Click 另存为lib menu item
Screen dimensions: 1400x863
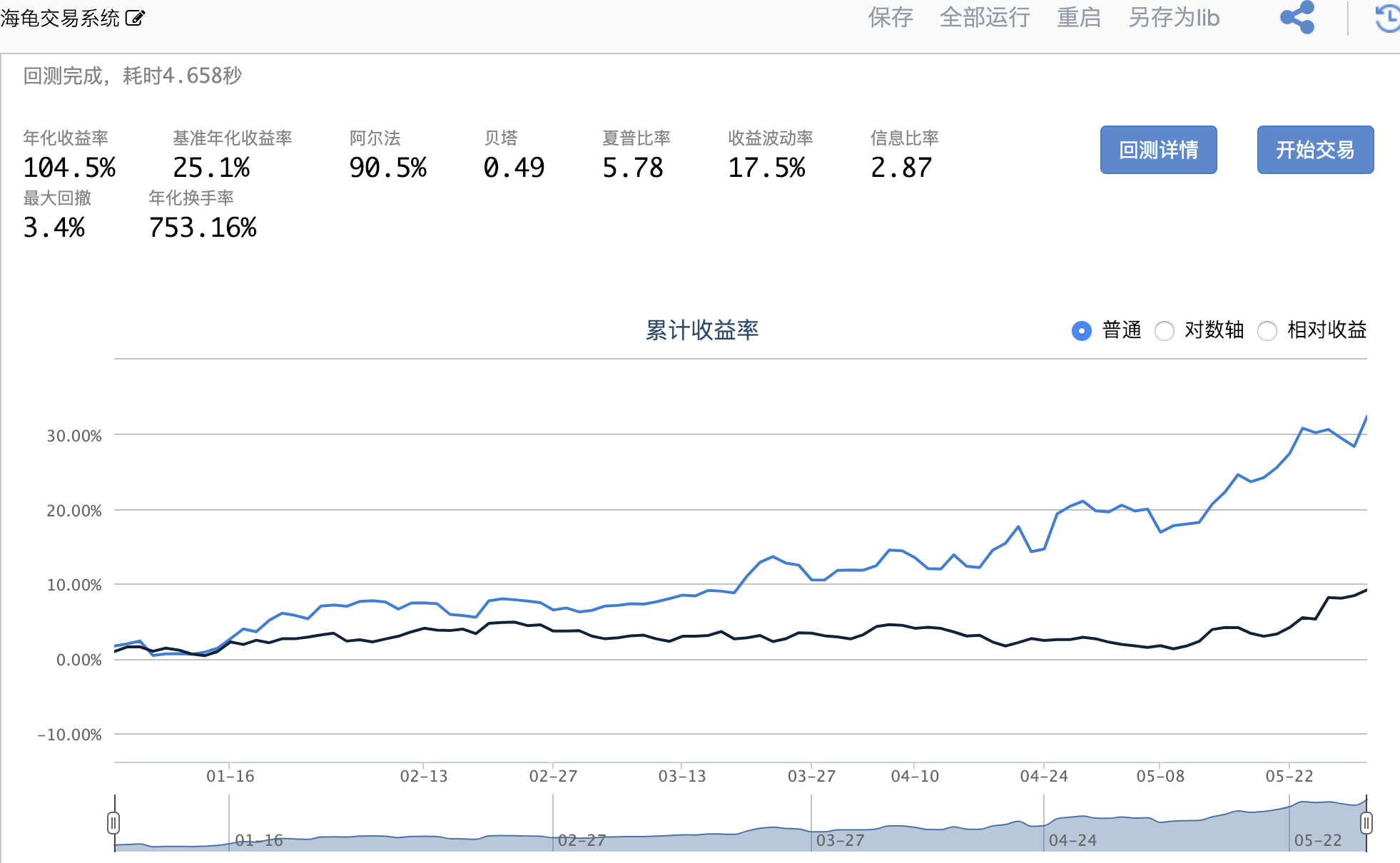(1174, 18)
